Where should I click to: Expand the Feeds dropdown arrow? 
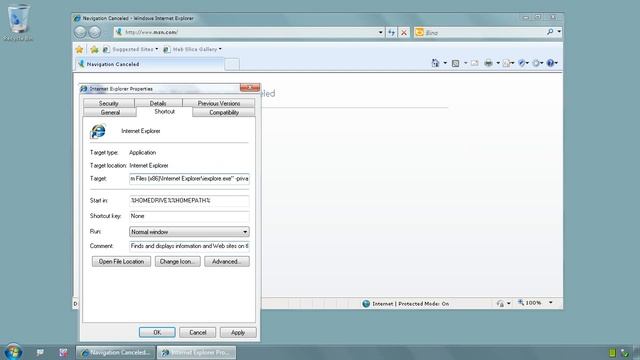pos(465,63)
